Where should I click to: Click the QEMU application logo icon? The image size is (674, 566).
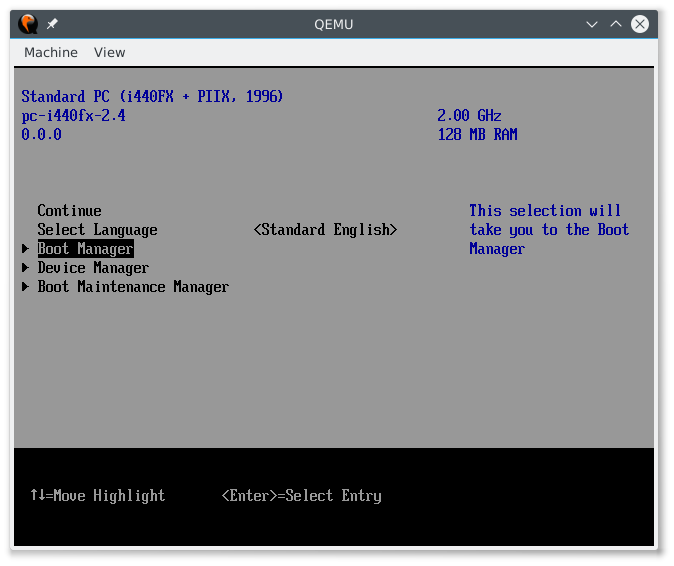pos(28,24)
